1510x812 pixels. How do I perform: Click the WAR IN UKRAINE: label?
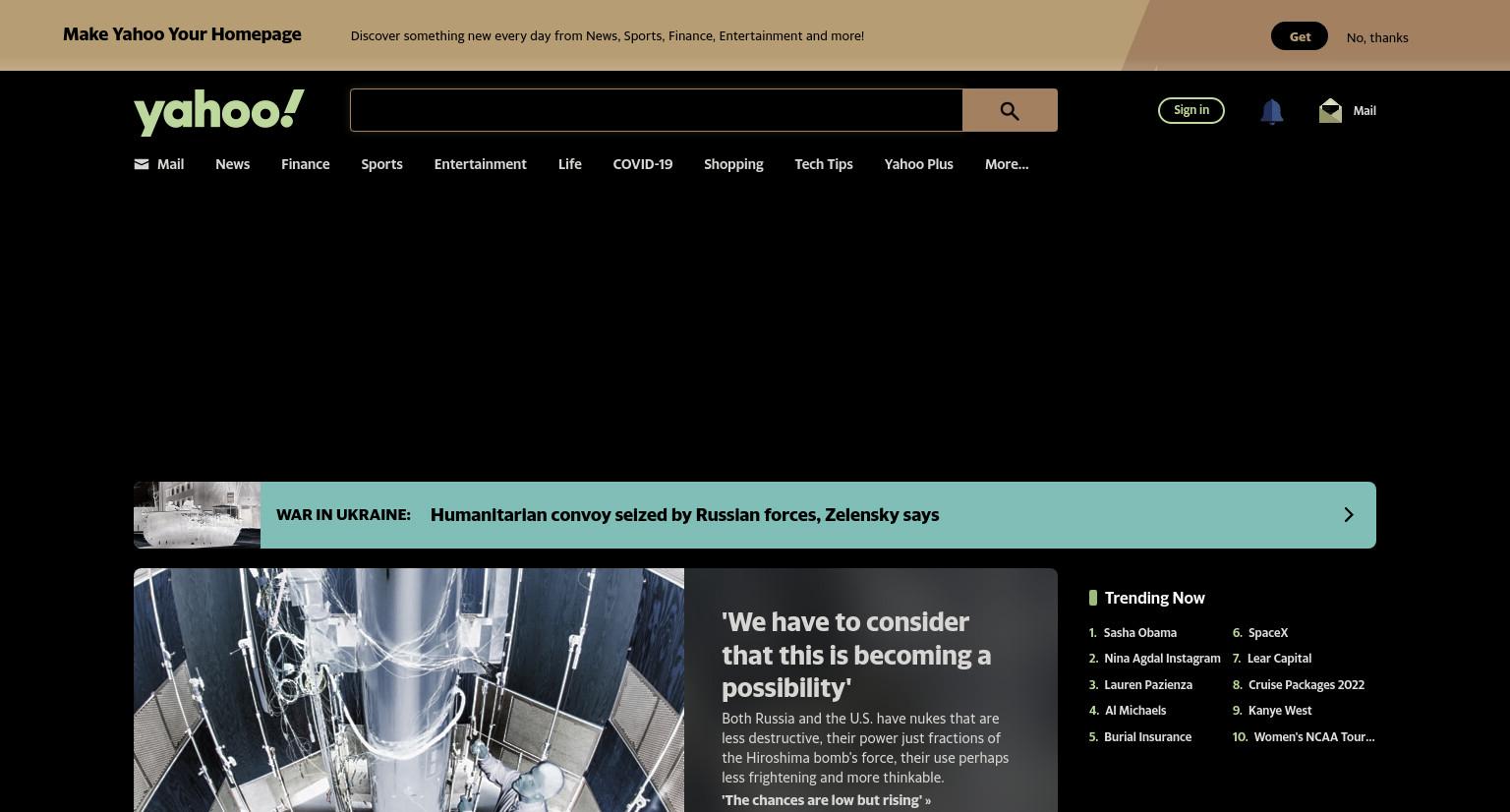[343, 515]
